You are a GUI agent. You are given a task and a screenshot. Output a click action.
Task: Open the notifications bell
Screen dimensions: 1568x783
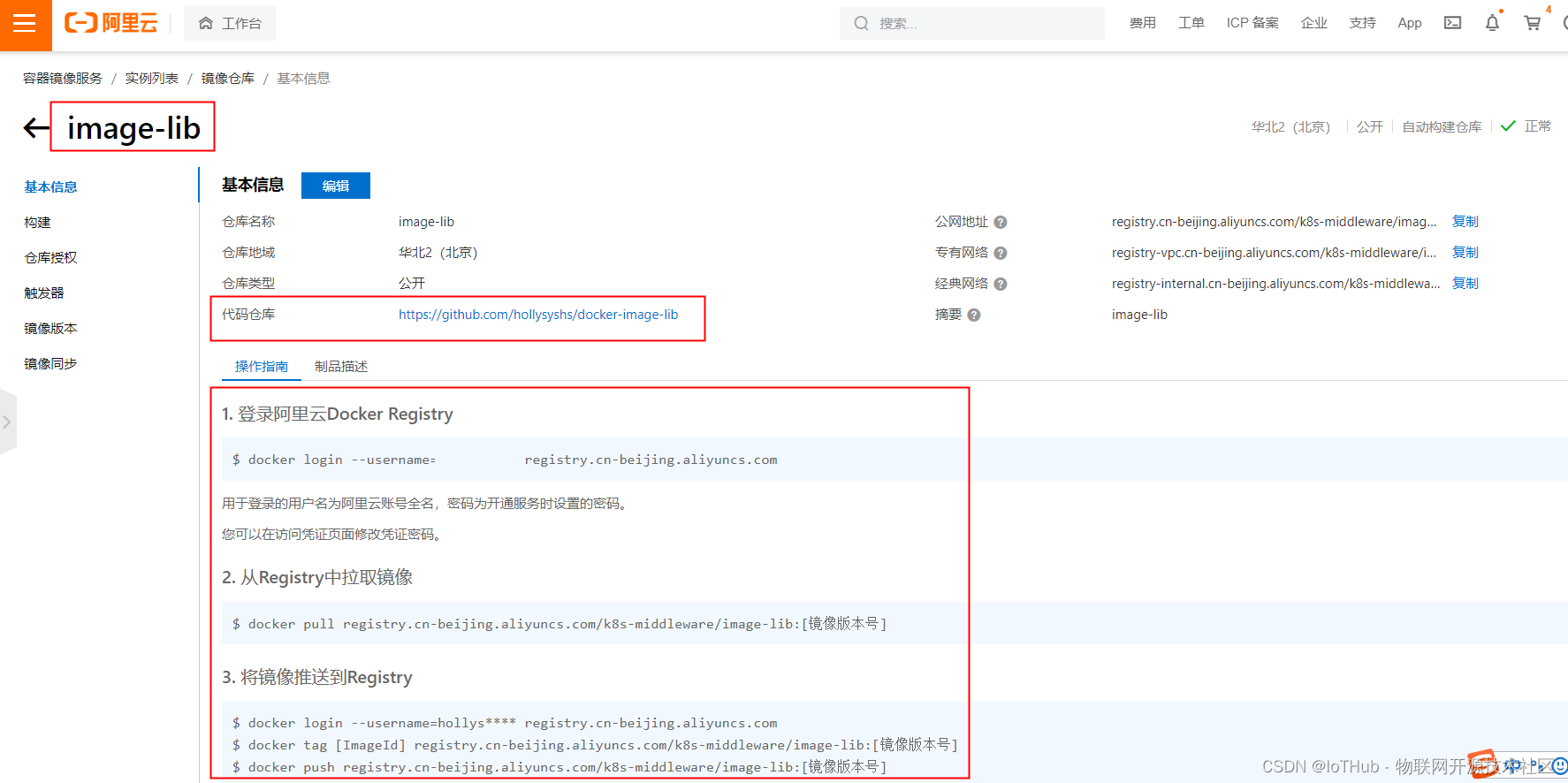1492,23
